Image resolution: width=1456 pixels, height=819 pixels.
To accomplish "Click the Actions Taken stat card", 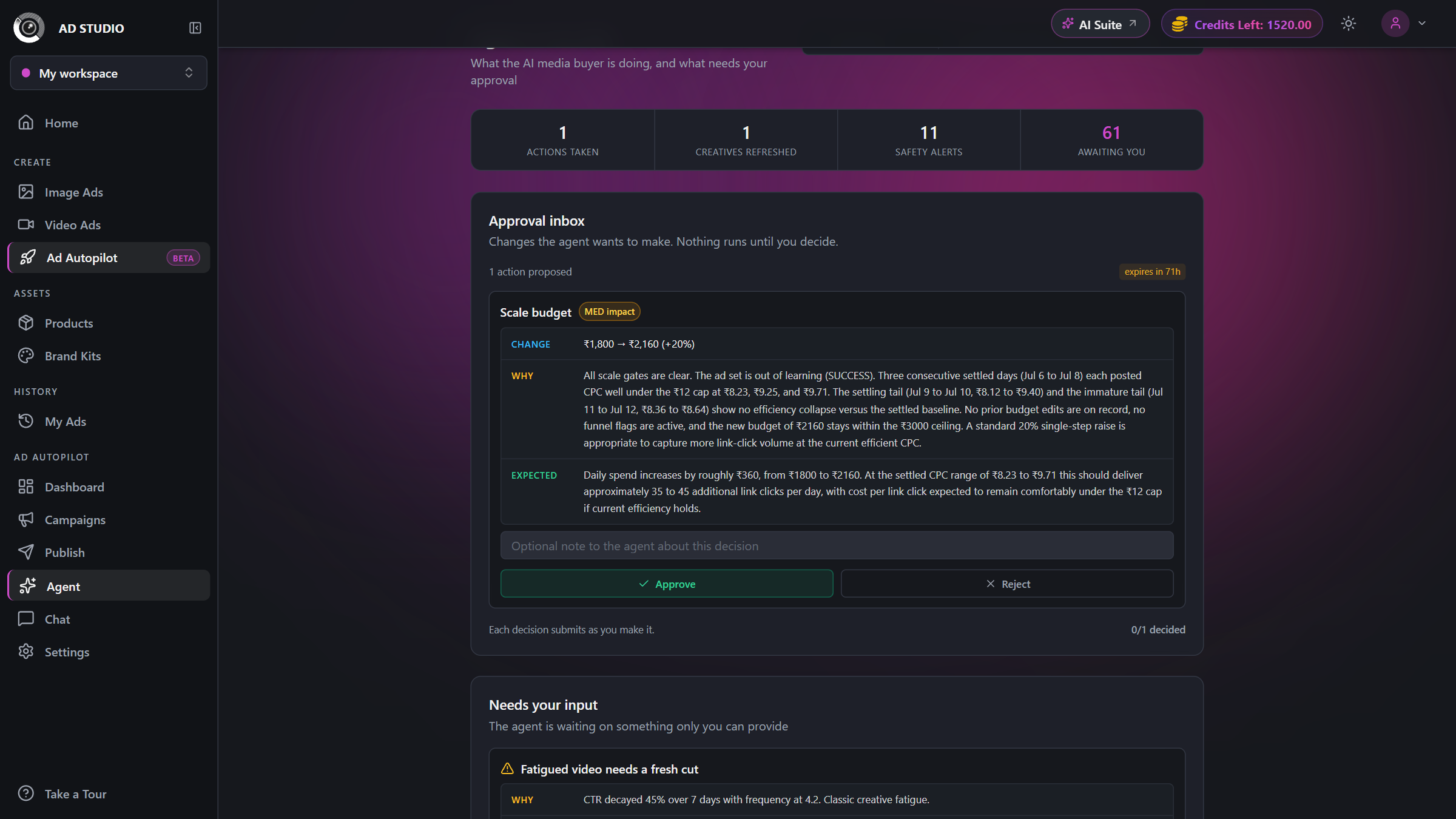I will click(562, 140).
